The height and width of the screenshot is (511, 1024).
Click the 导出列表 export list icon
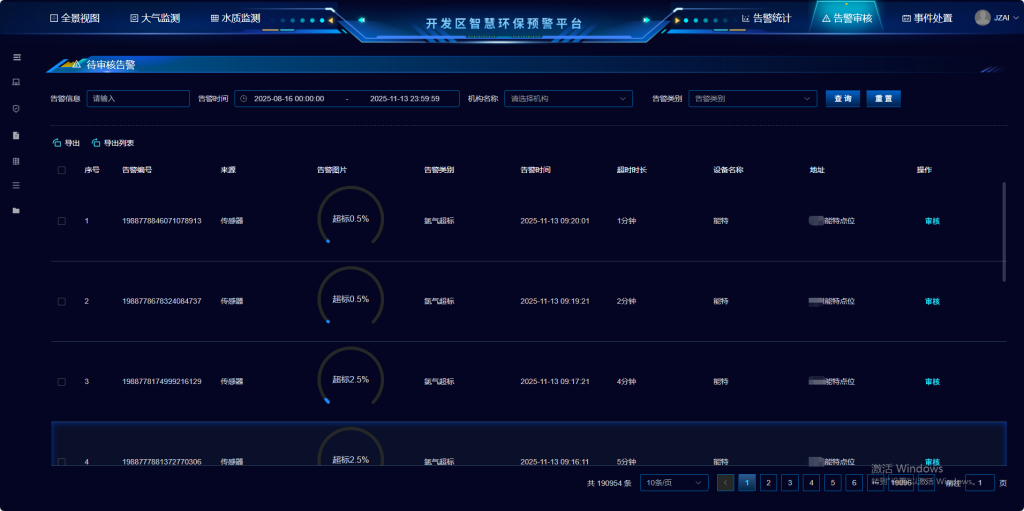pos(96,143)
